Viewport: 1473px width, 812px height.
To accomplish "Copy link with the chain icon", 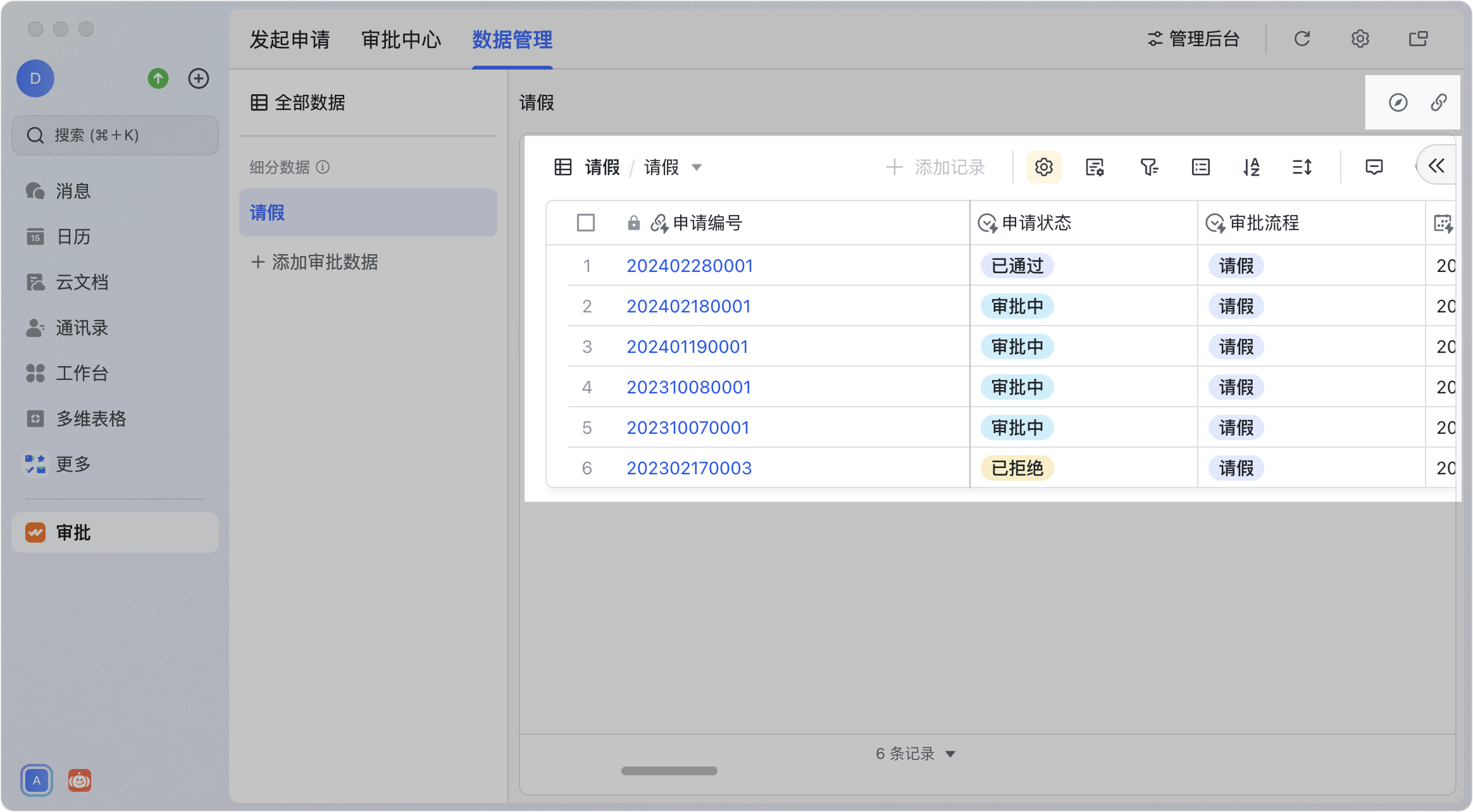I will 1438,102.
